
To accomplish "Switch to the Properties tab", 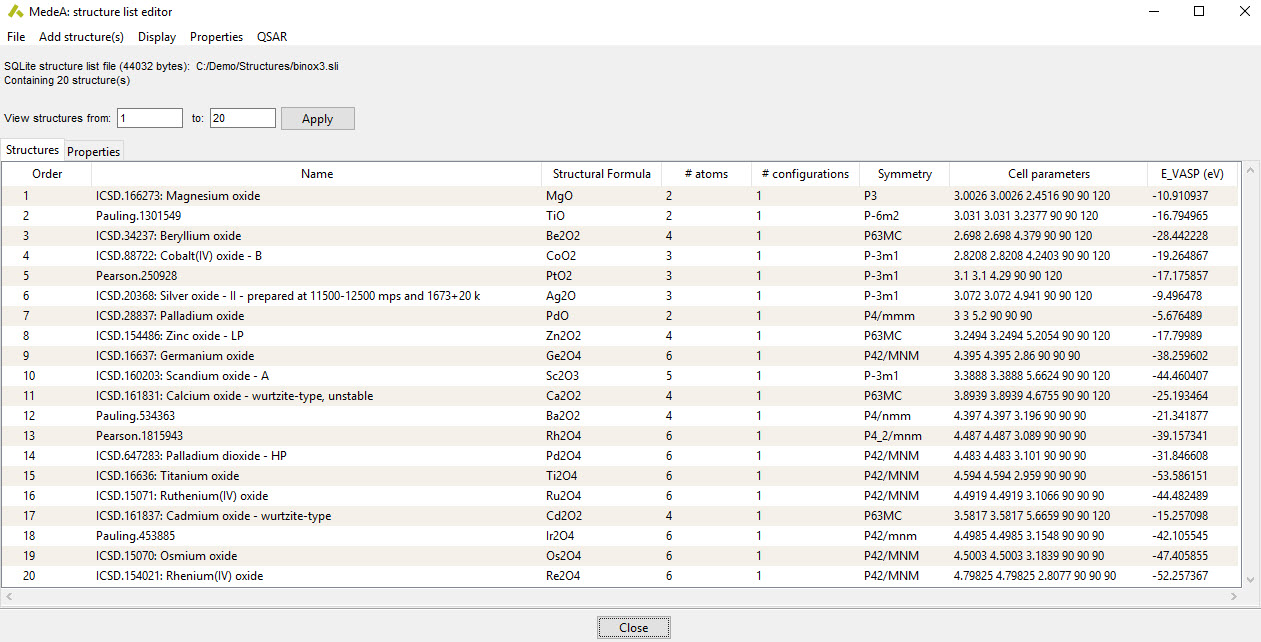I will pyautogui.click(x=94, y=152).
